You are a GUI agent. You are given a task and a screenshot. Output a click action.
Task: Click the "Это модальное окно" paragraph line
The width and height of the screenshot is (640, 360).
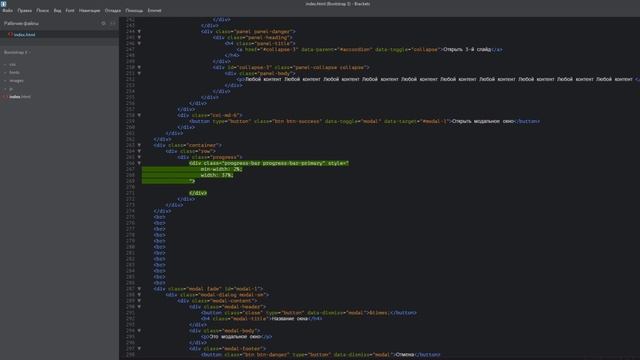(236, 337)
